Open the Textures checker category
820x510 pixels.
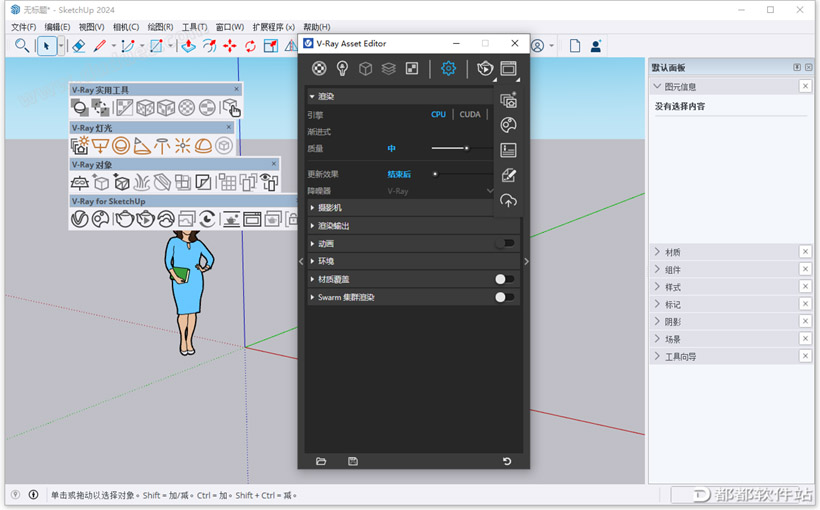click(x=412, y=69)
